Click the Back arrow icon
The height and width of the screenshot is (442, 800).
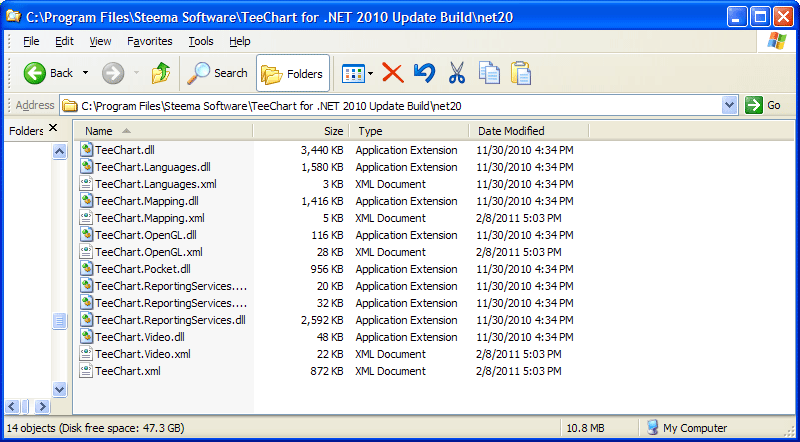pos(35,73)
